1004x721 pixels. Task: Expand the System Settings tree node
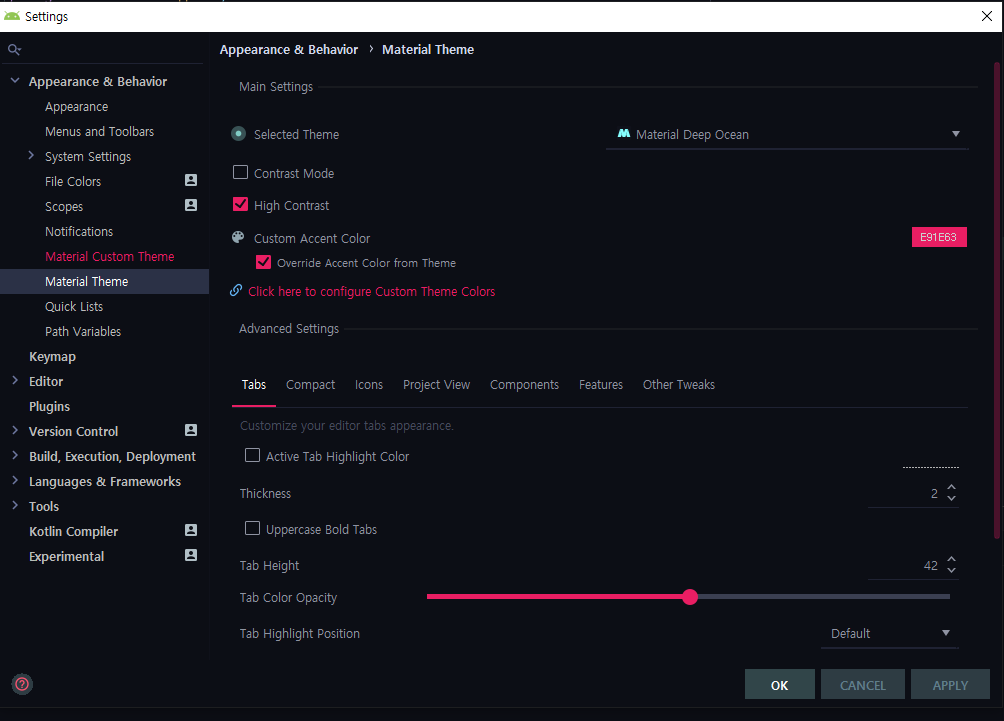click(31, 156)
